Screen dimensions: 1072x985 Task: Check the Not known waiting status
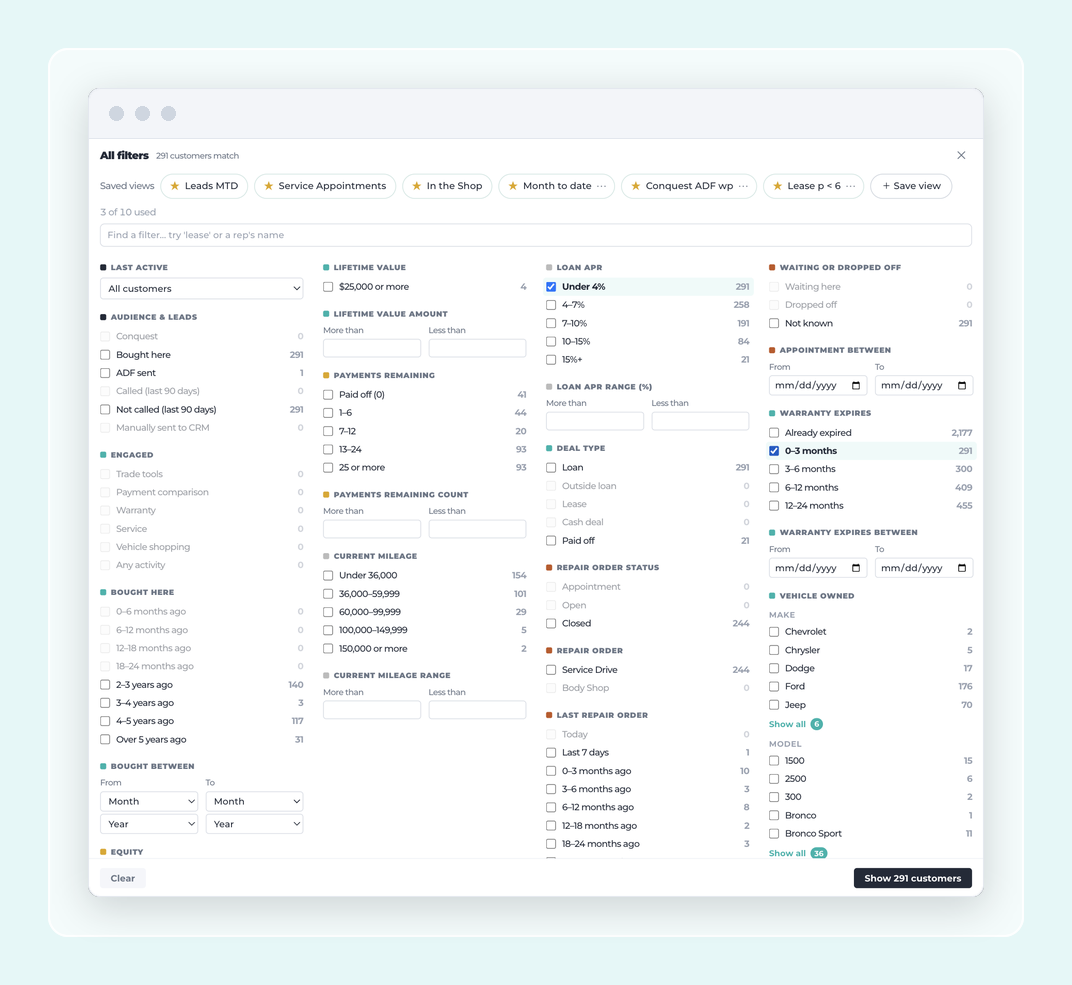click(x=774, y=323)
